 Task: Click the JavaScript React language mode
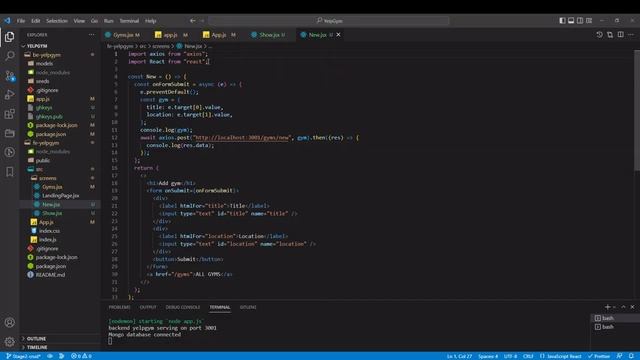561,356
